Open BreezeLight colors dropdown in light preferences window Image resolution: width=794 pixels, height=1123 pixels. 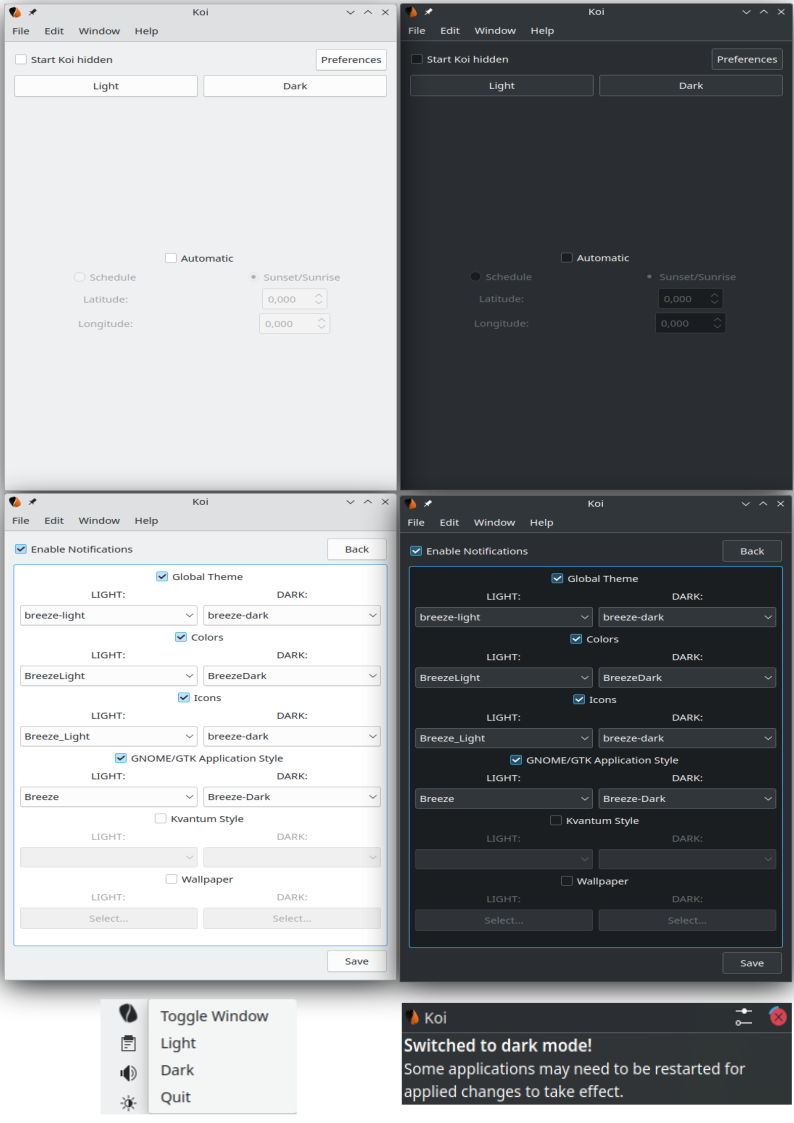pos(109,675)
